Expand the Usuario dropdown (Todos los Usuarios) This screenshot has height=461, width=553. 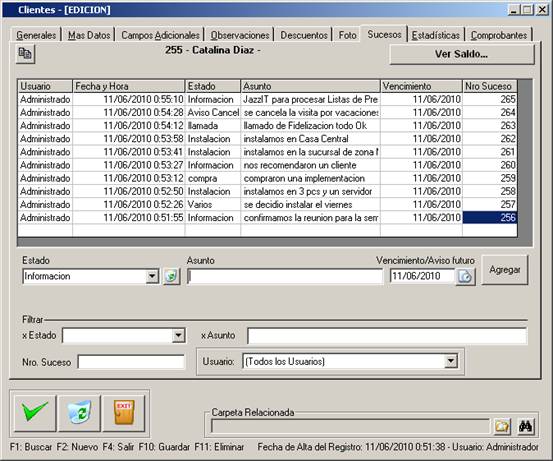click(x=451, y=361)
